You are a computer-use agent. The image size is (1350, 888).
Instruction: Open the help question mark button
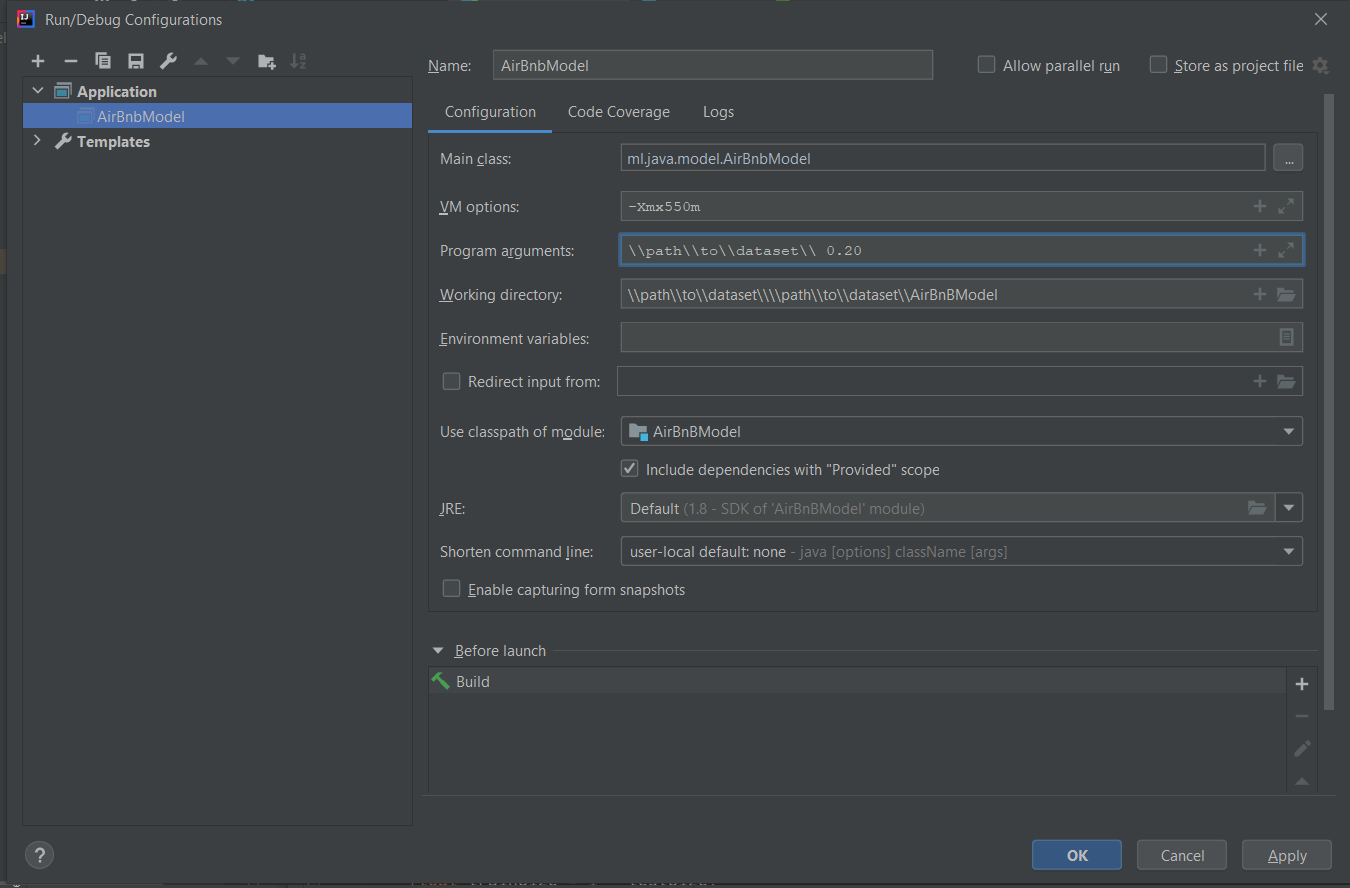click(39, 855)
